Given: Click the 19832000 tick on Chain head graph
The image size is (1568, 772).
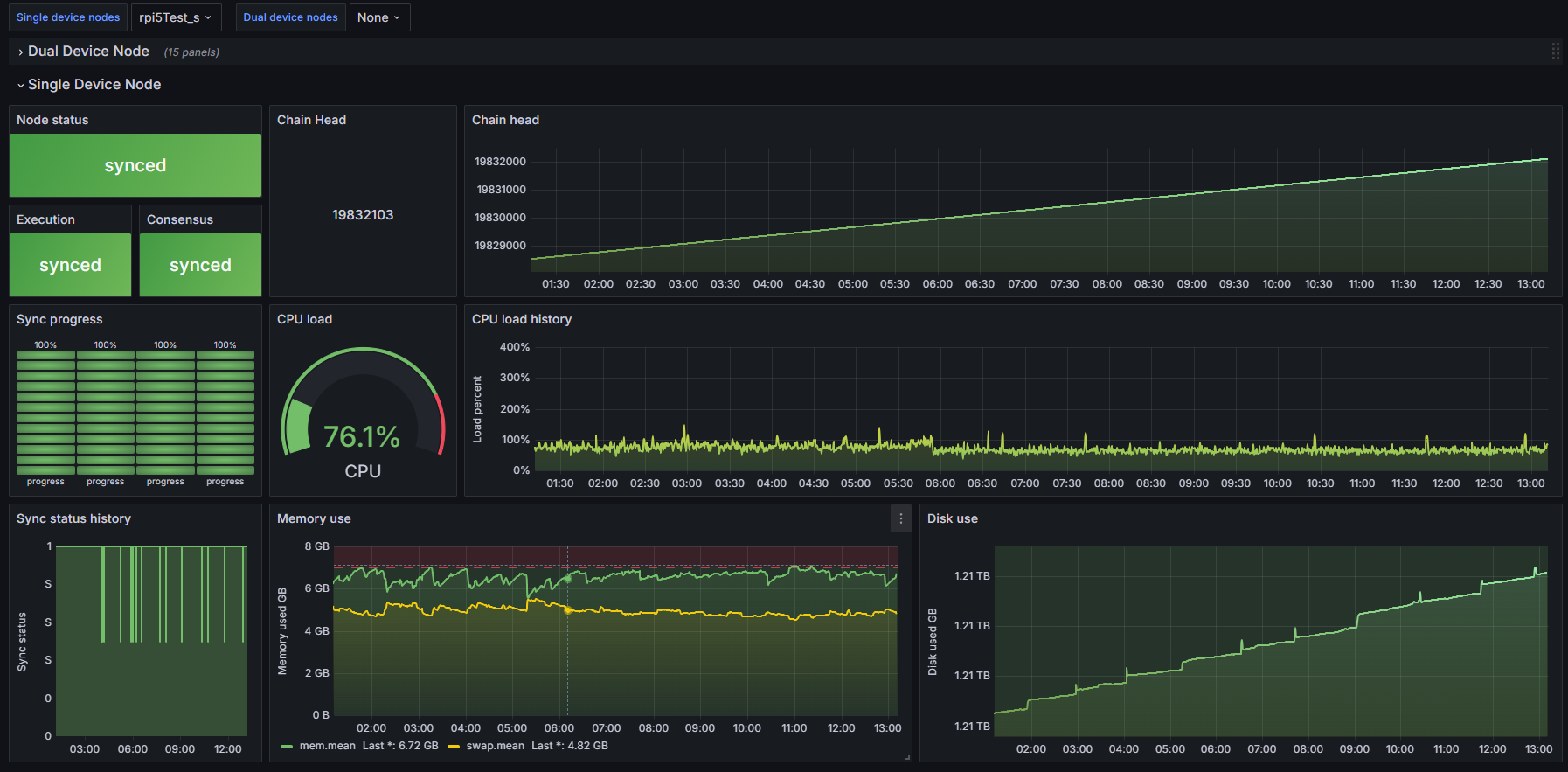Looking at the screenshot, I should tap(500, 162).
